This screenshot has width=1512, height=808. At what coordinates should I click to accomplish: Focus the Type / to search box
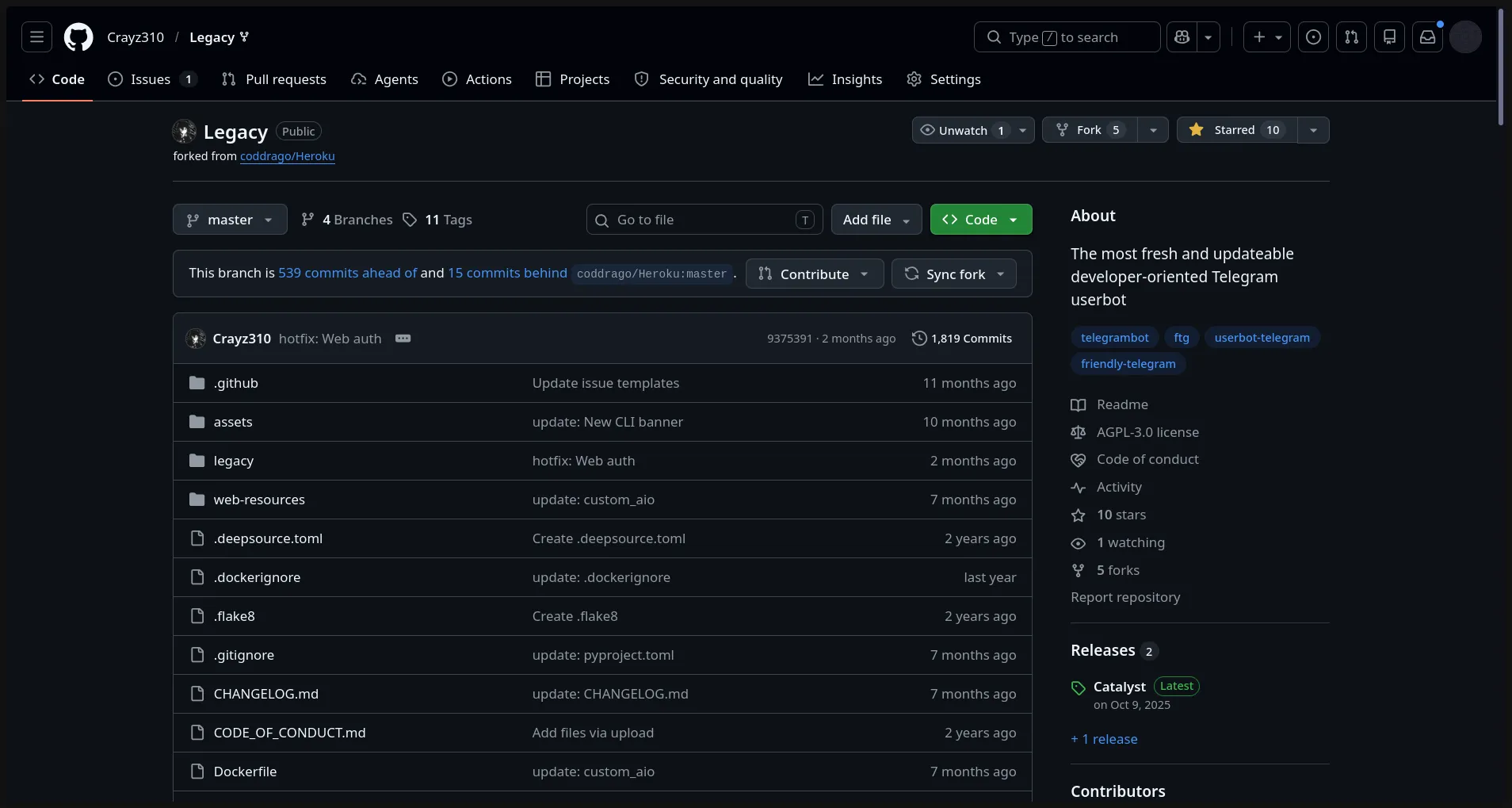point(1067,37)
